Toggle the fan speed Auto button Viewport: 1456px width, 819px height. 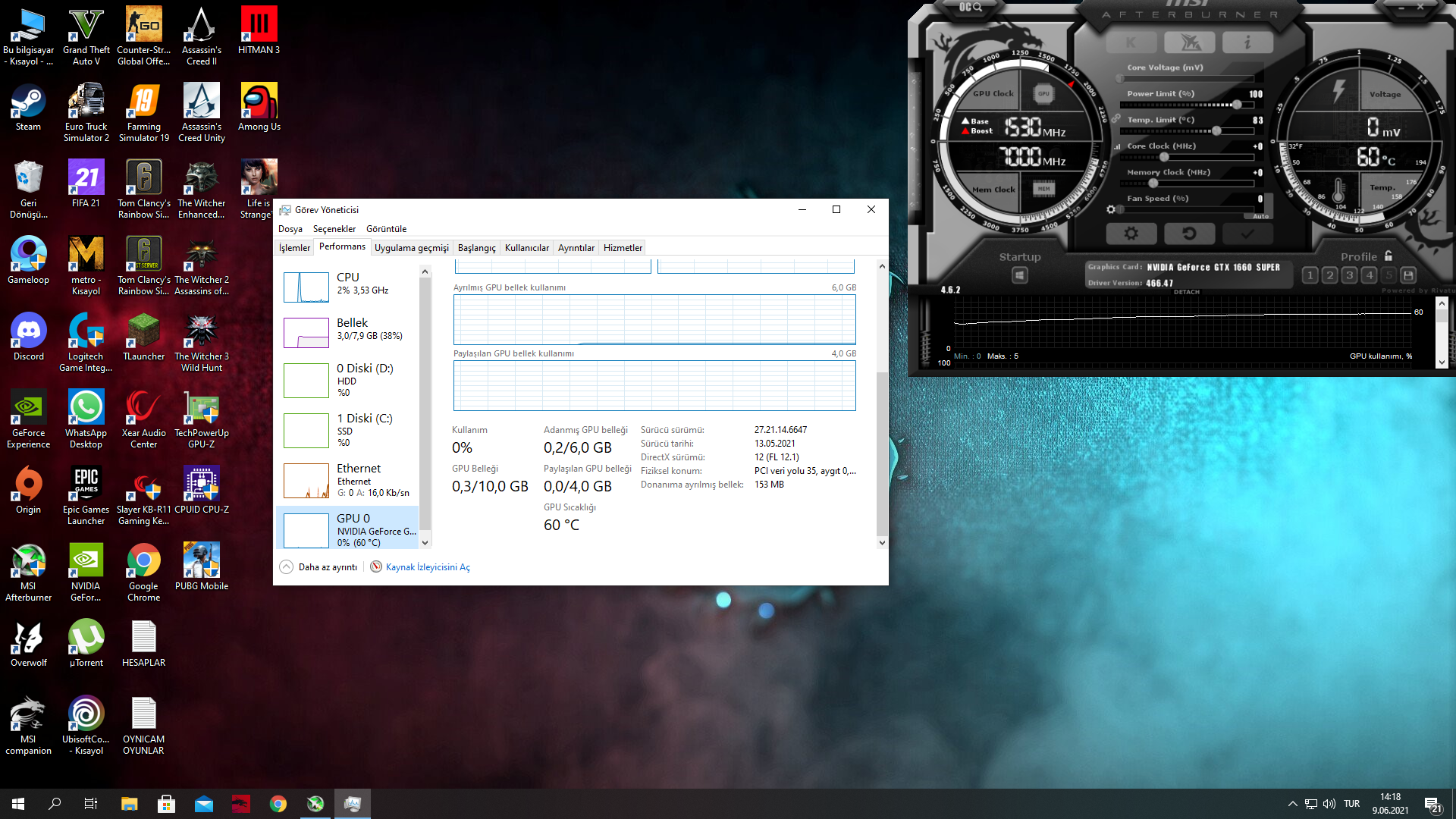click(x=1260, y=216)
